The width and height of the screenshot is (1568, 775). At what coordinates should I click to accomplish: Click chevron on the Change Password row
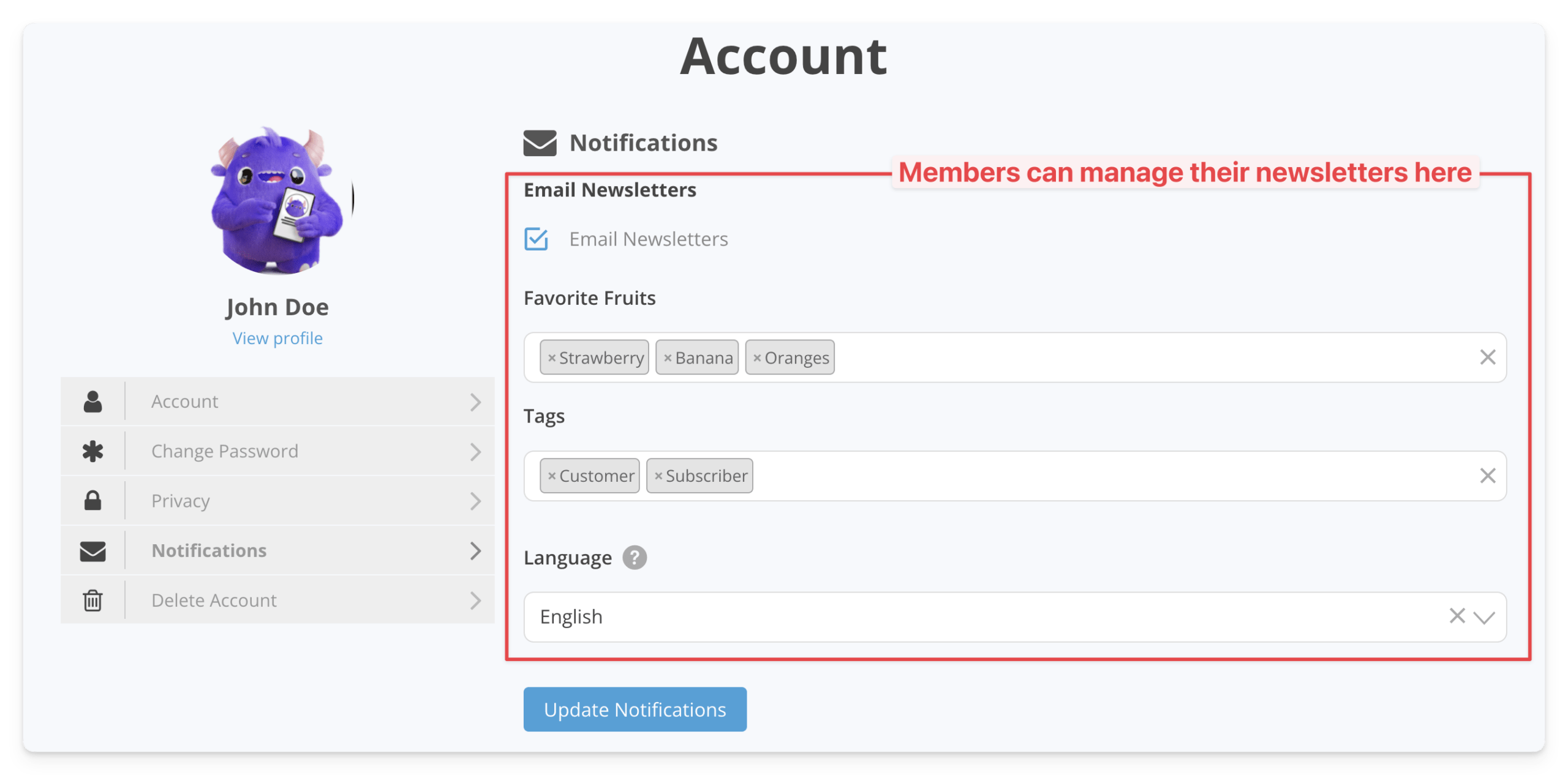click(475, 452)
